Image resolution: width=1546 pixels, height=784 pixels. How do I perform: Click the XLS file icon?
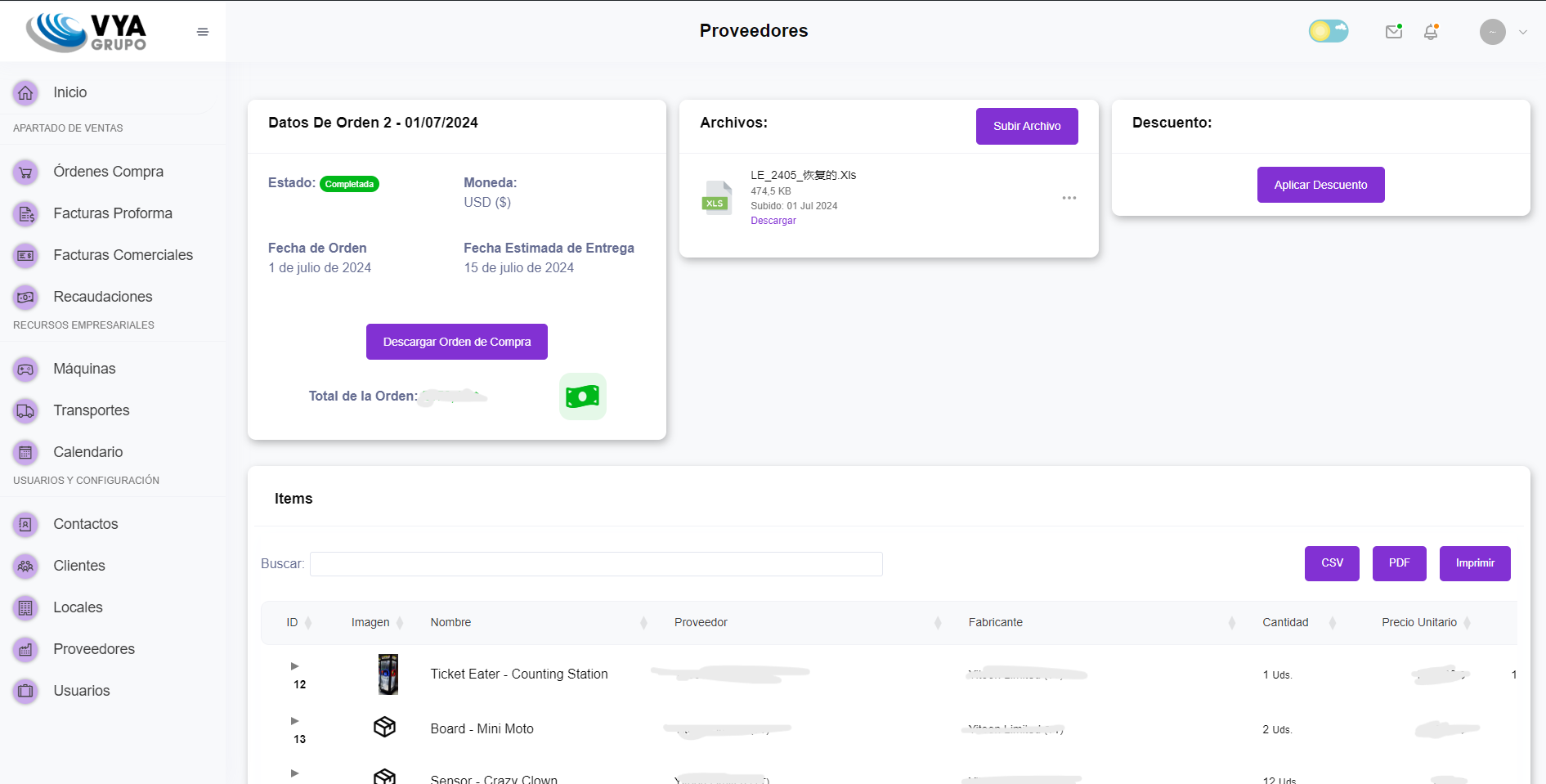click(x=717, y=197)
